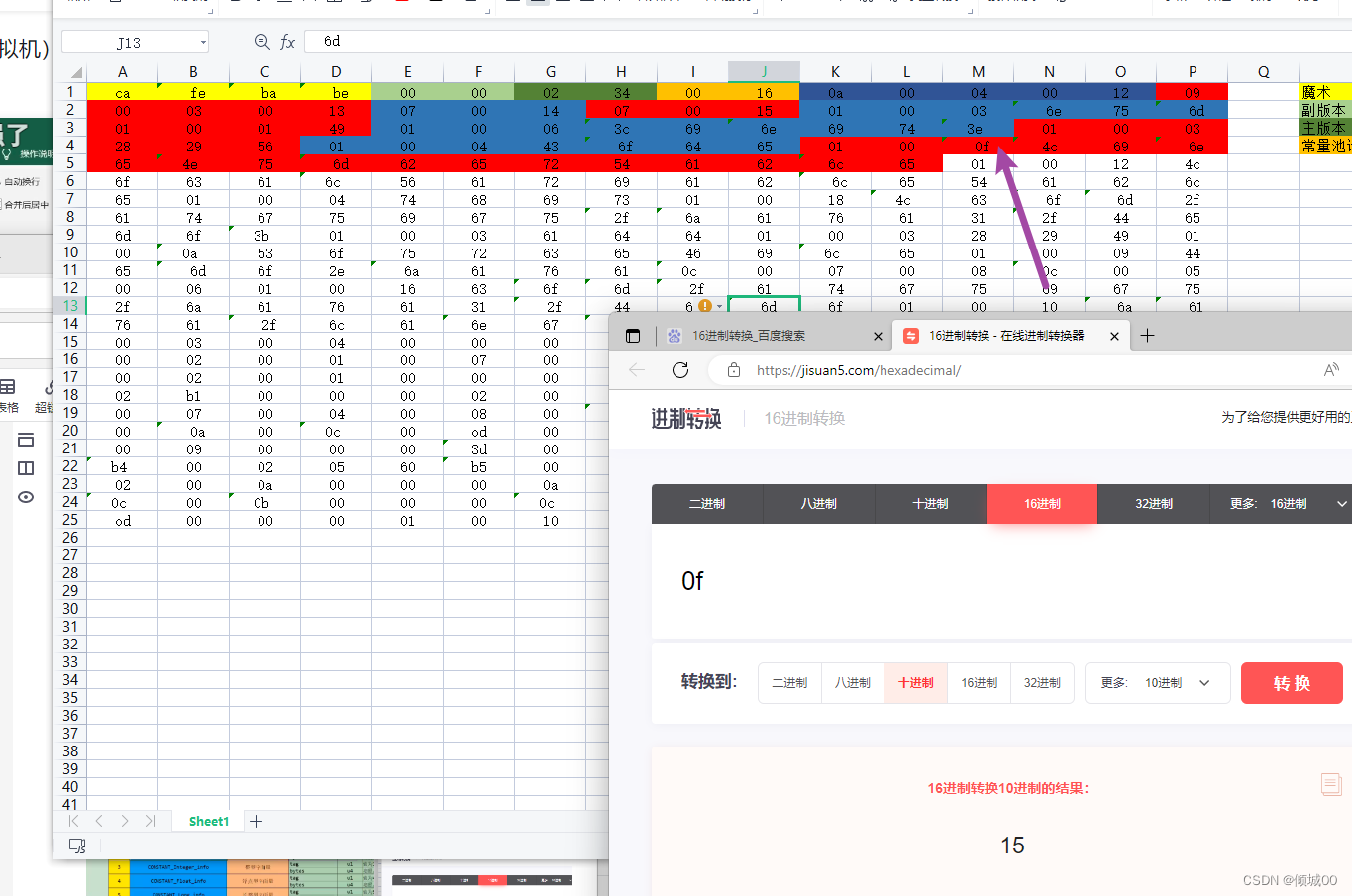This screenshot has width=1352, height=896.
Task: Click legend cell labeled 常量池
Action: point(1325,146)
